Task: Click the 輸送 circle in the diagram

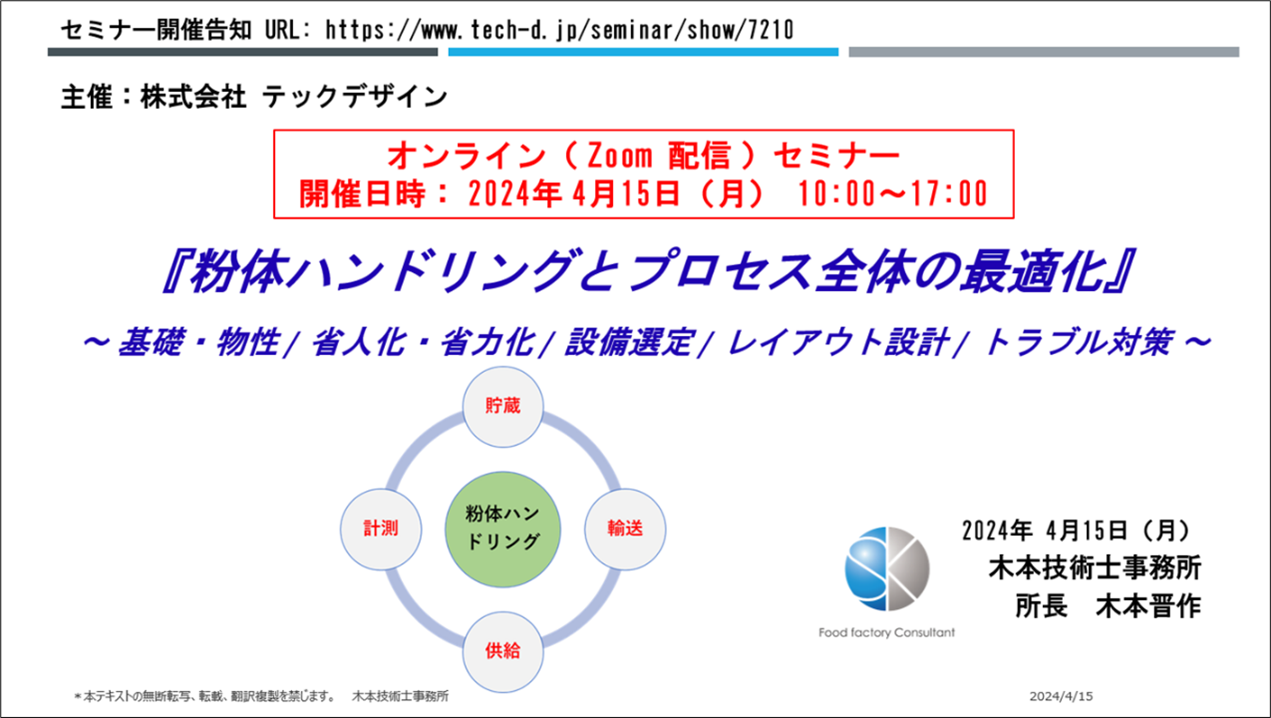Action: point(623,528)
